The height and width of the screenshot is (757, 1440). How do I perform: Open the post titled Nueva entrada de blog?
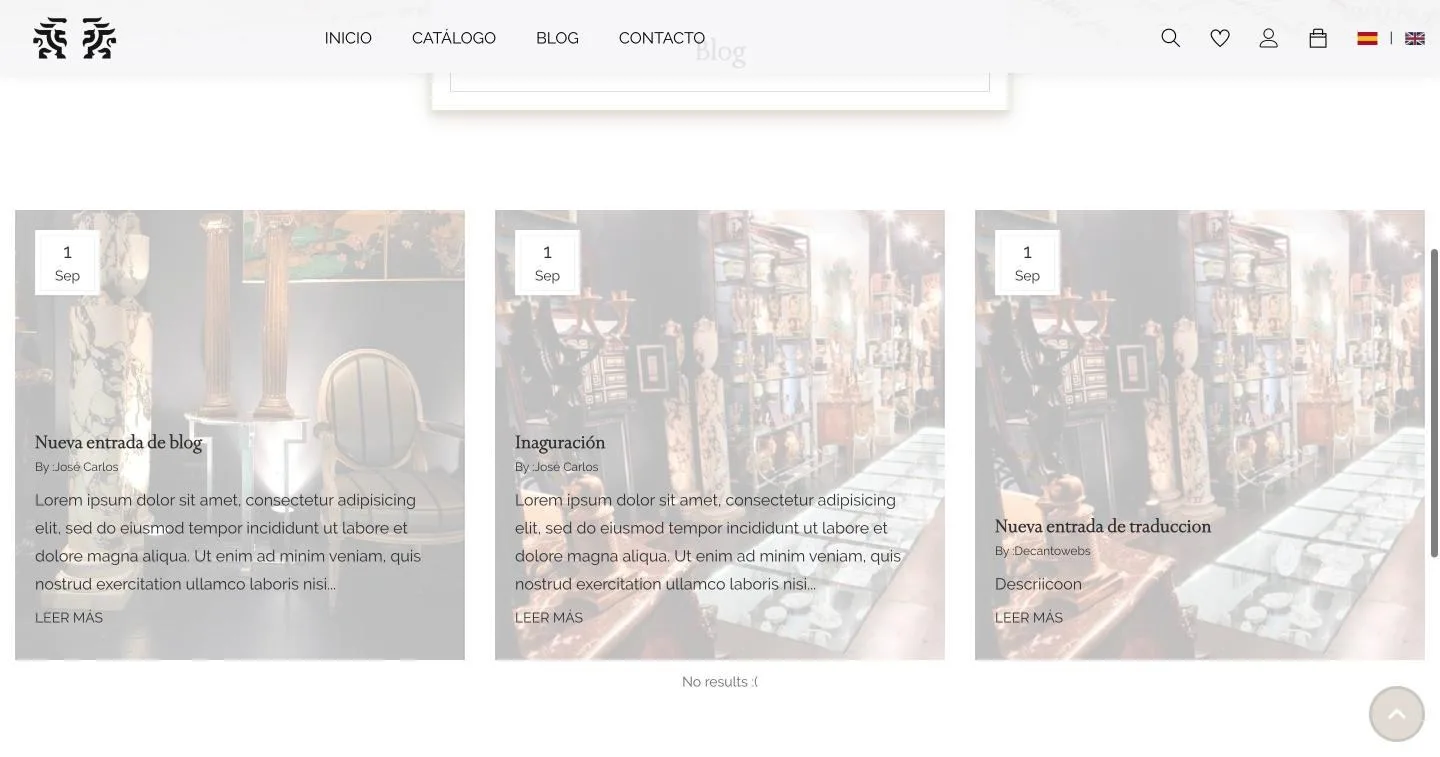coord(118,442)
